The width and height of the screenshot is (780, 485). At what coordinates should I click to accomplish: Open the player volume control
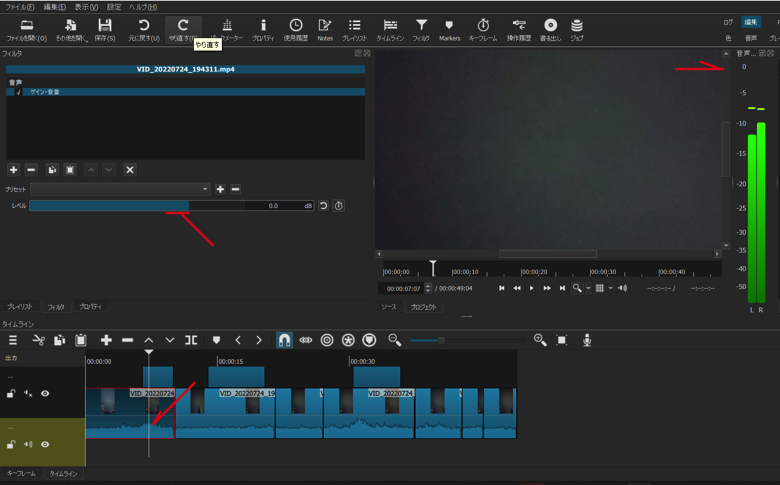coord(622,288)
